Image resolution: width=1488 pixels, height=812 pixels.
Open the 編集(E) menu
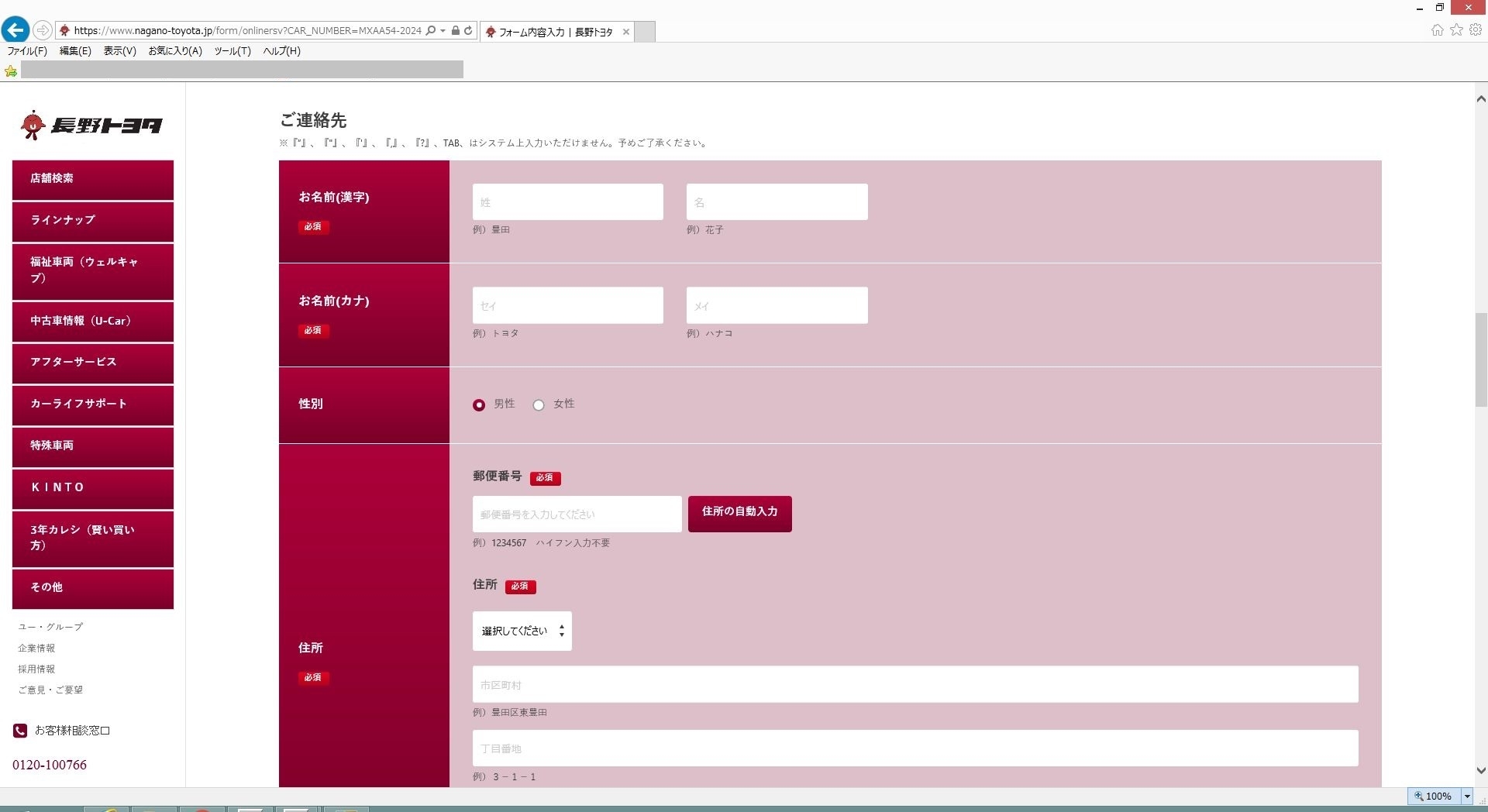(x=75, y=51)
